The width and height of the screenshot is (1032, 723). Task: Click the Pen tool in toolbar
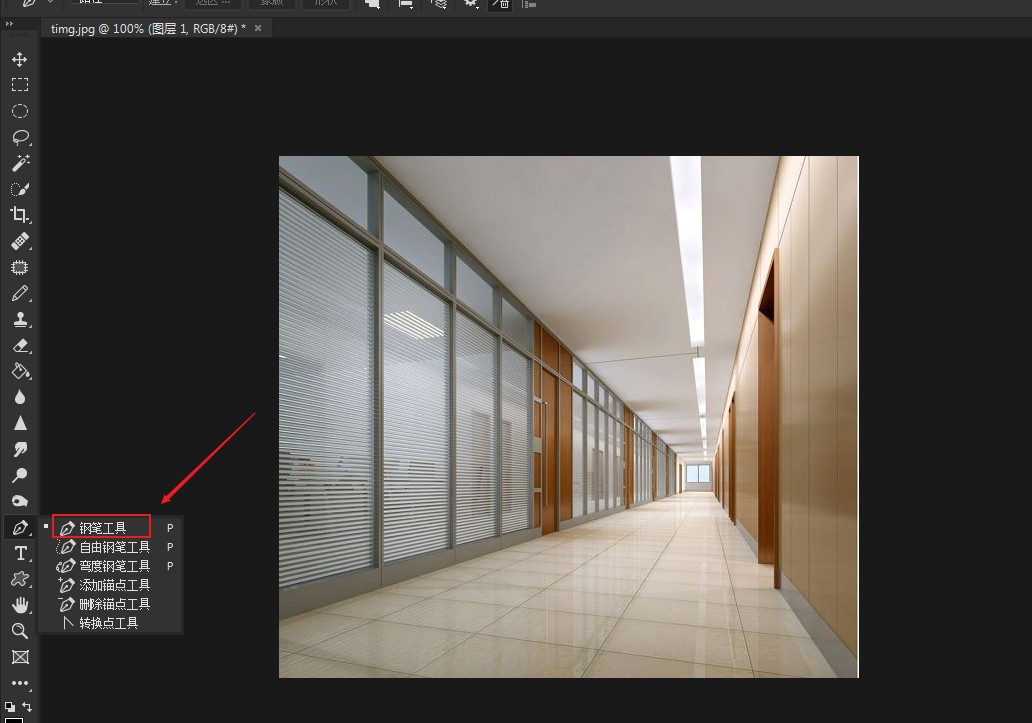(x=20, y=527)
